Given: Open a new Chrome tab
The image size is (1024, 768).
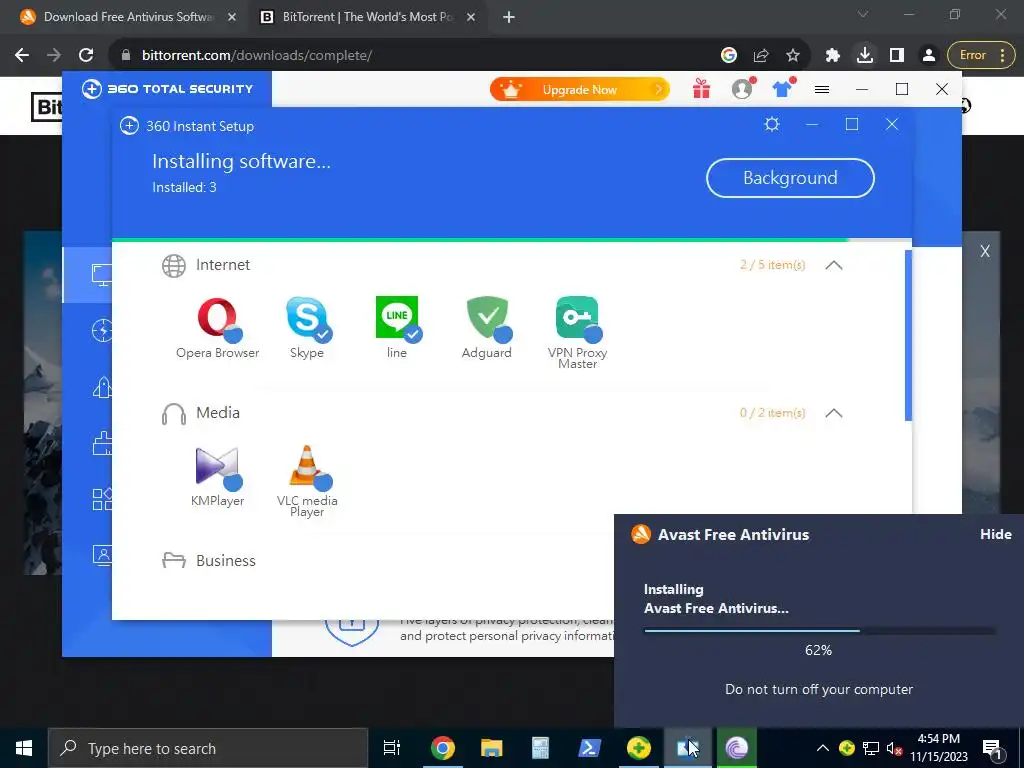Looking at the screenshot, I should point(509,17).
